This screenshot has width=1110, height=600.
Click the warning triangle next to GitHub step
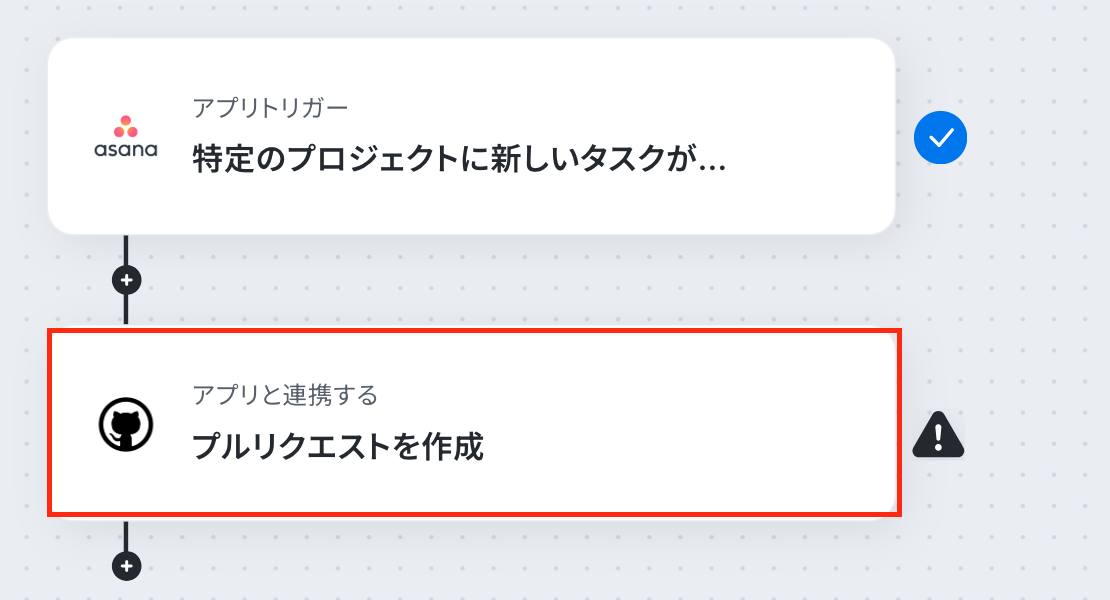point(938,434)
